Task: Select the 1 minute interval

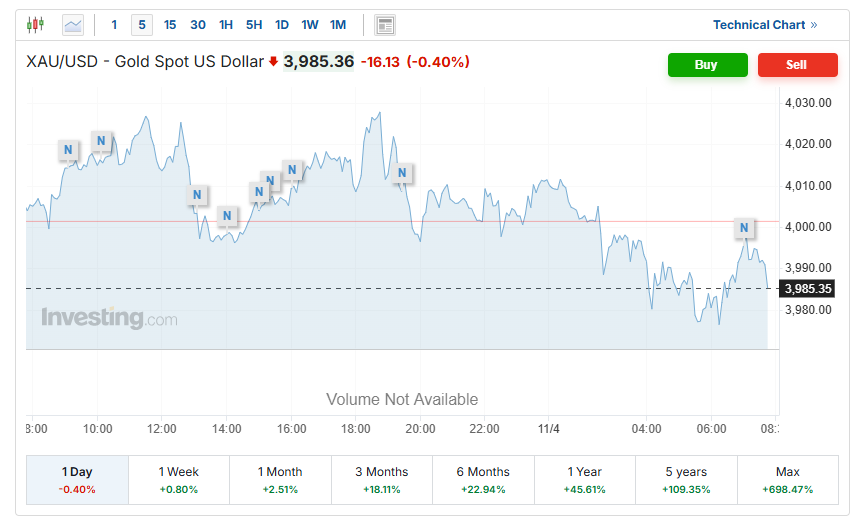Action: (x=114, y=24)
